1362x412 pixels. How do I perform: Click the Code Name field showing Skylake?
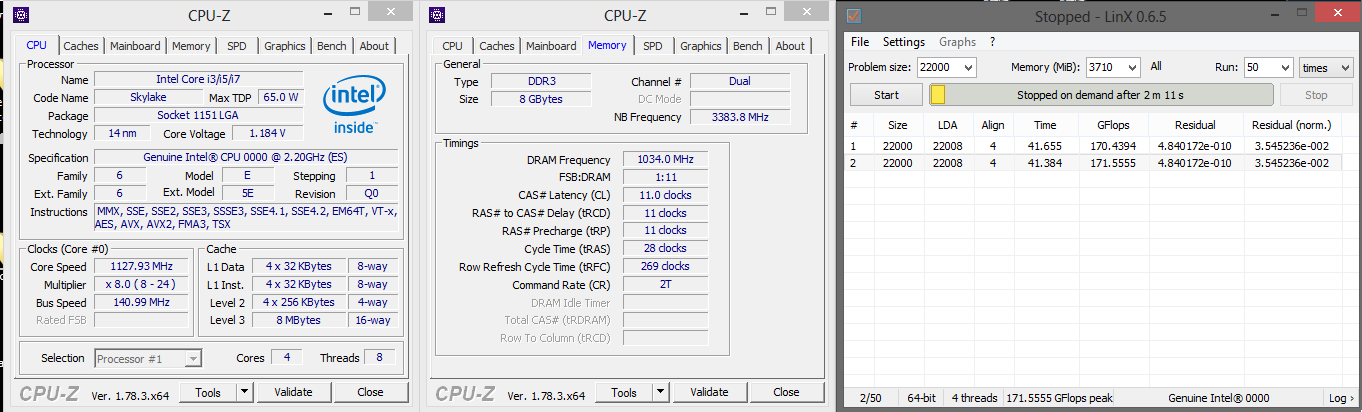click(147, 98)
